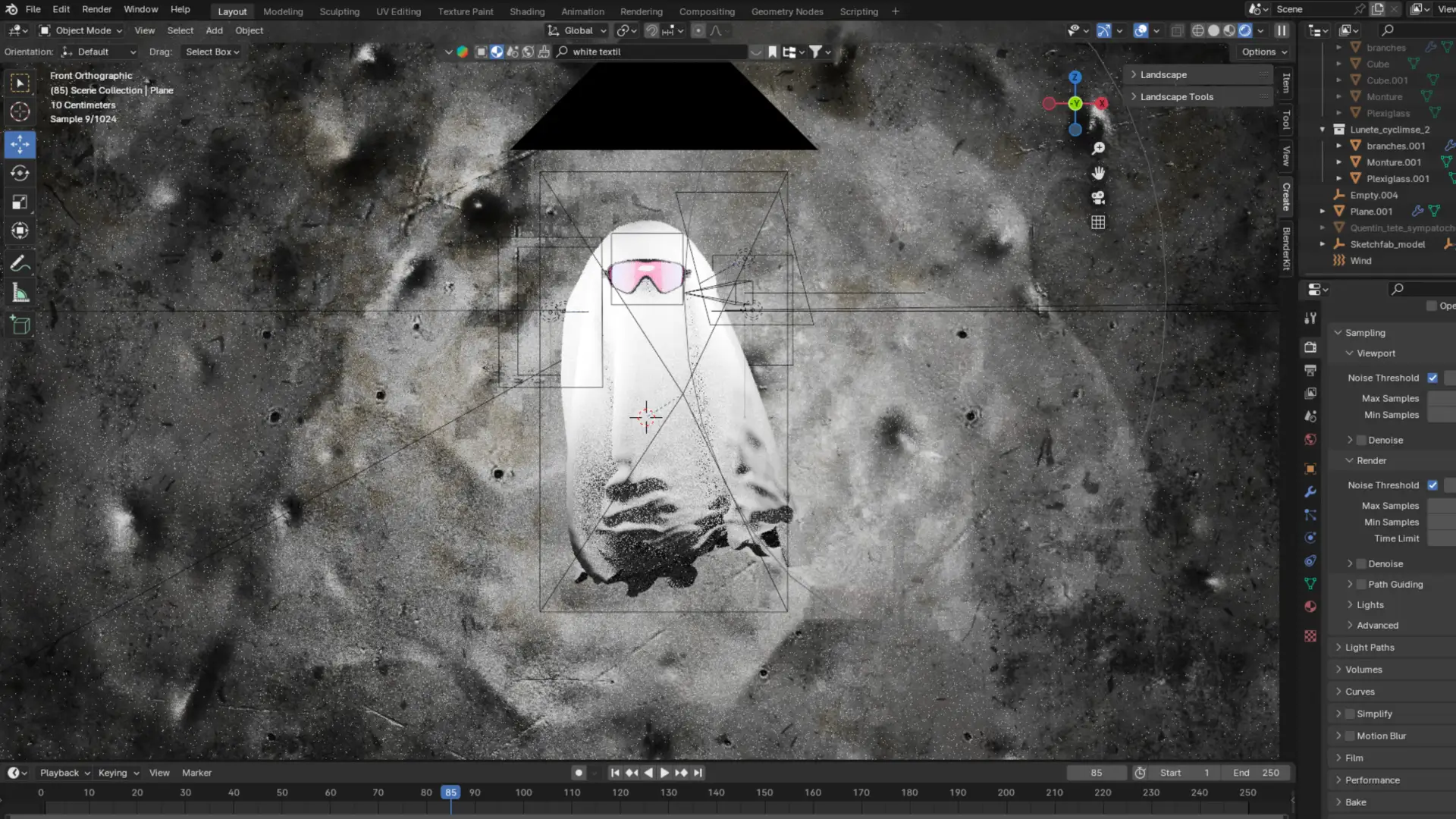The height and width of the screenshot is (819, 1456).
Task: Click the camera view gizmo icon
Action: coord(1098,198)
